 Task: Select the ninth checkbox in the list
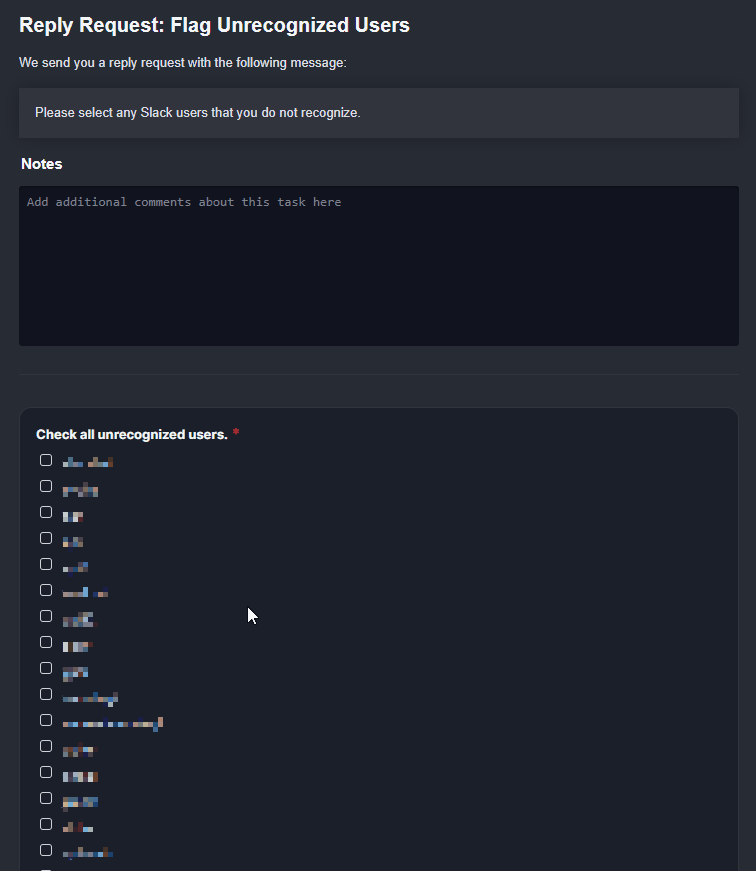(46, 667)
